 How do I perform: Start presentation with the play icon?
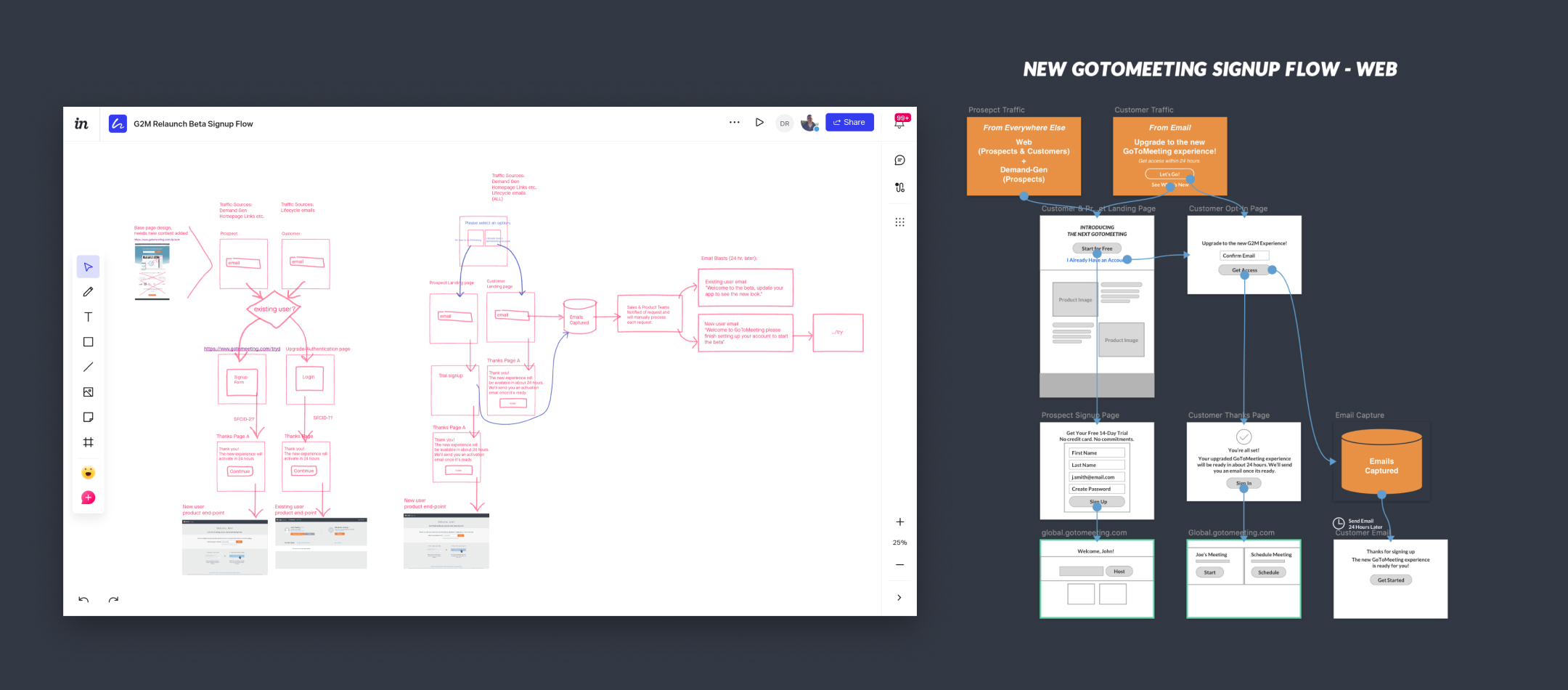pos(759,123)
